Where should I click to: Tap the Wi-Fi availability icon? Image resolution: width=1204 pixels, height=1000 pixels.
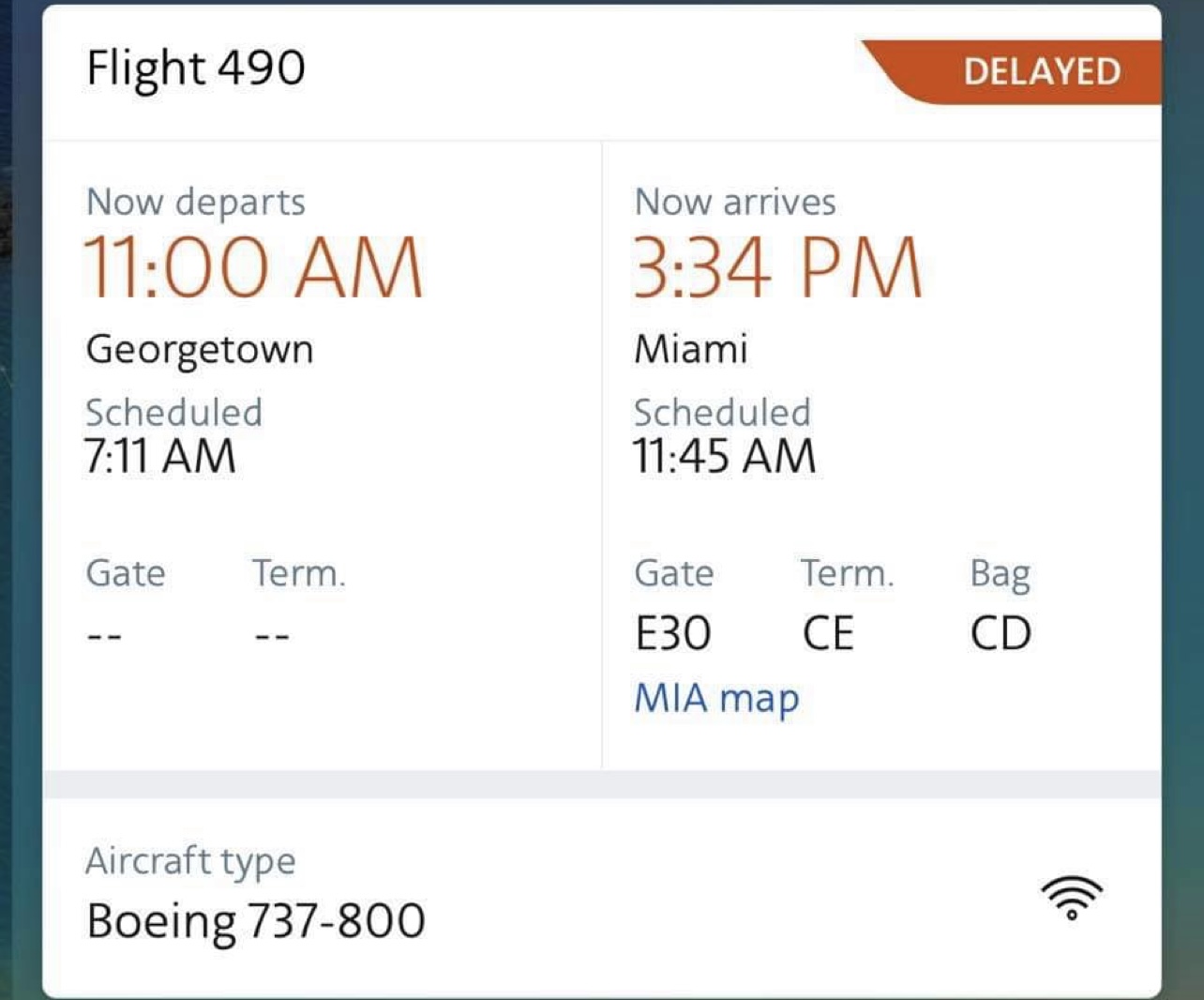(x=1072, y=898)
